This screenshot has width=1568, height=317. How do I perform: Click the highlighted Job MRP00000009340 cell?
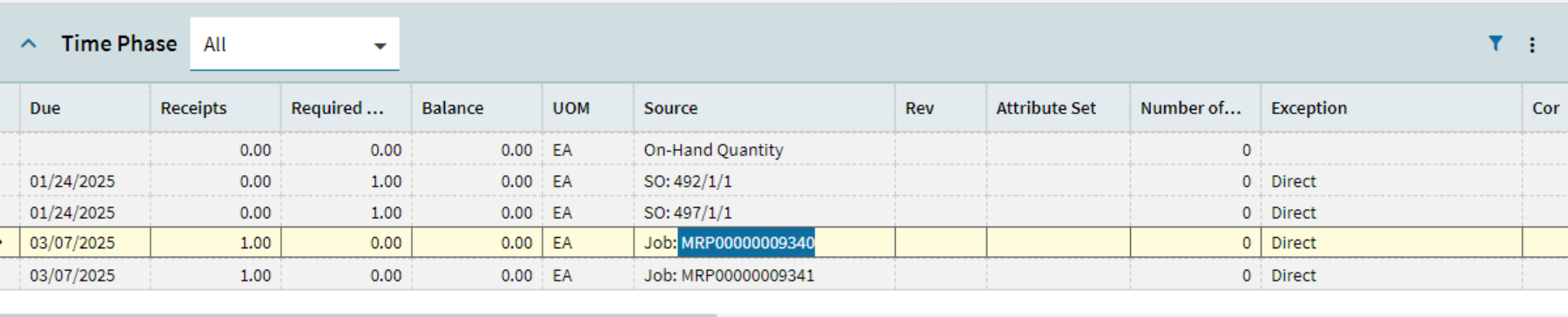[x=764, y=243]
